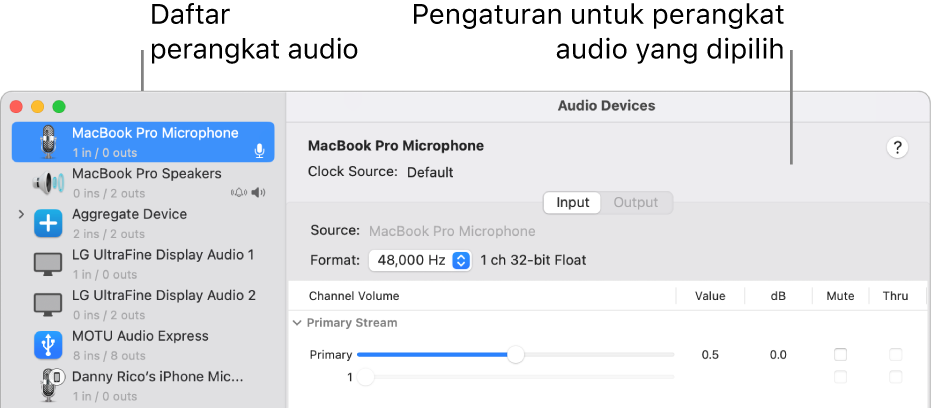931x410 pixels.
Task: Collapse the Primary Stream section
Action: tap(297, 323)
